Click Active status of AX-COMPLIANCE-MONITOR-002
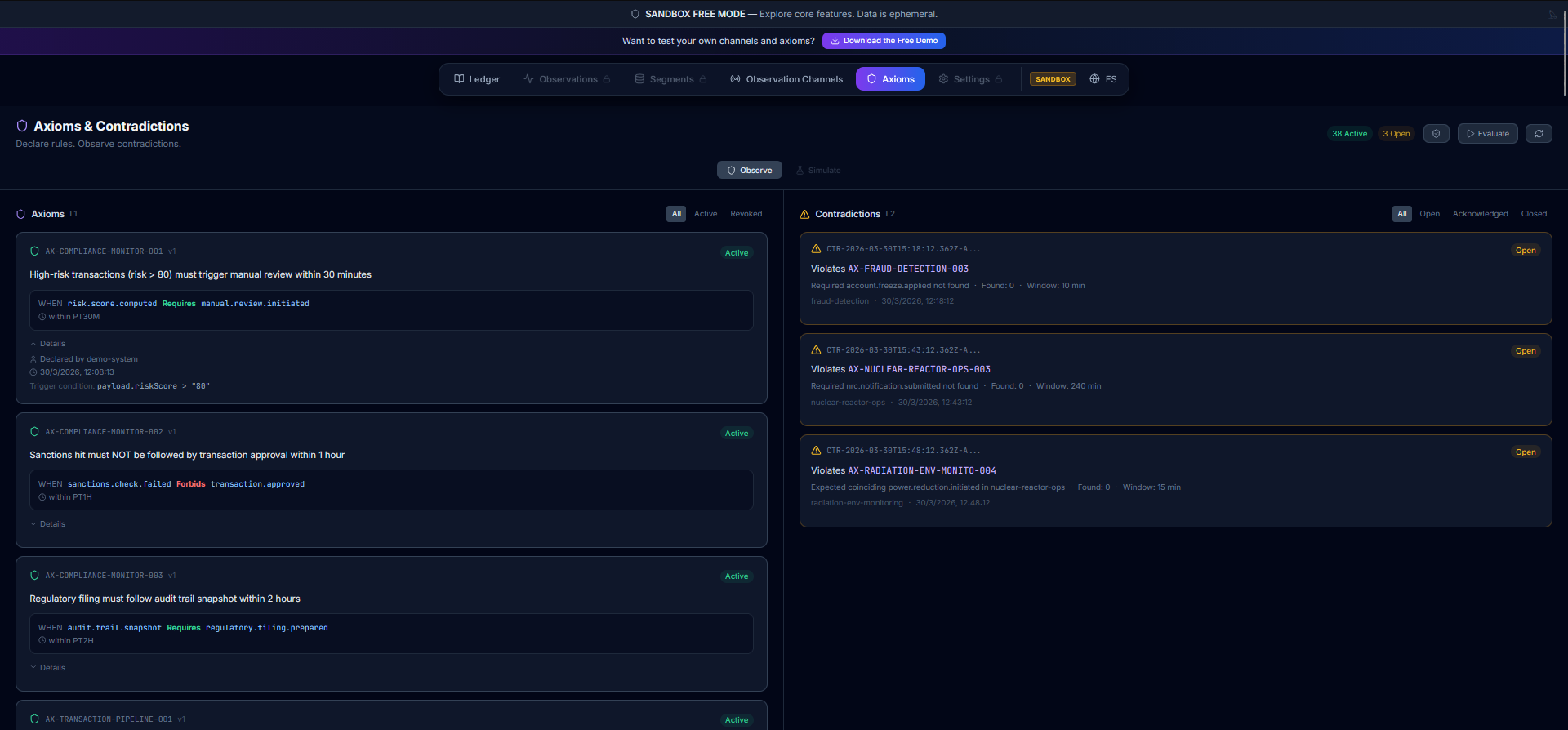 click(737, 434)
